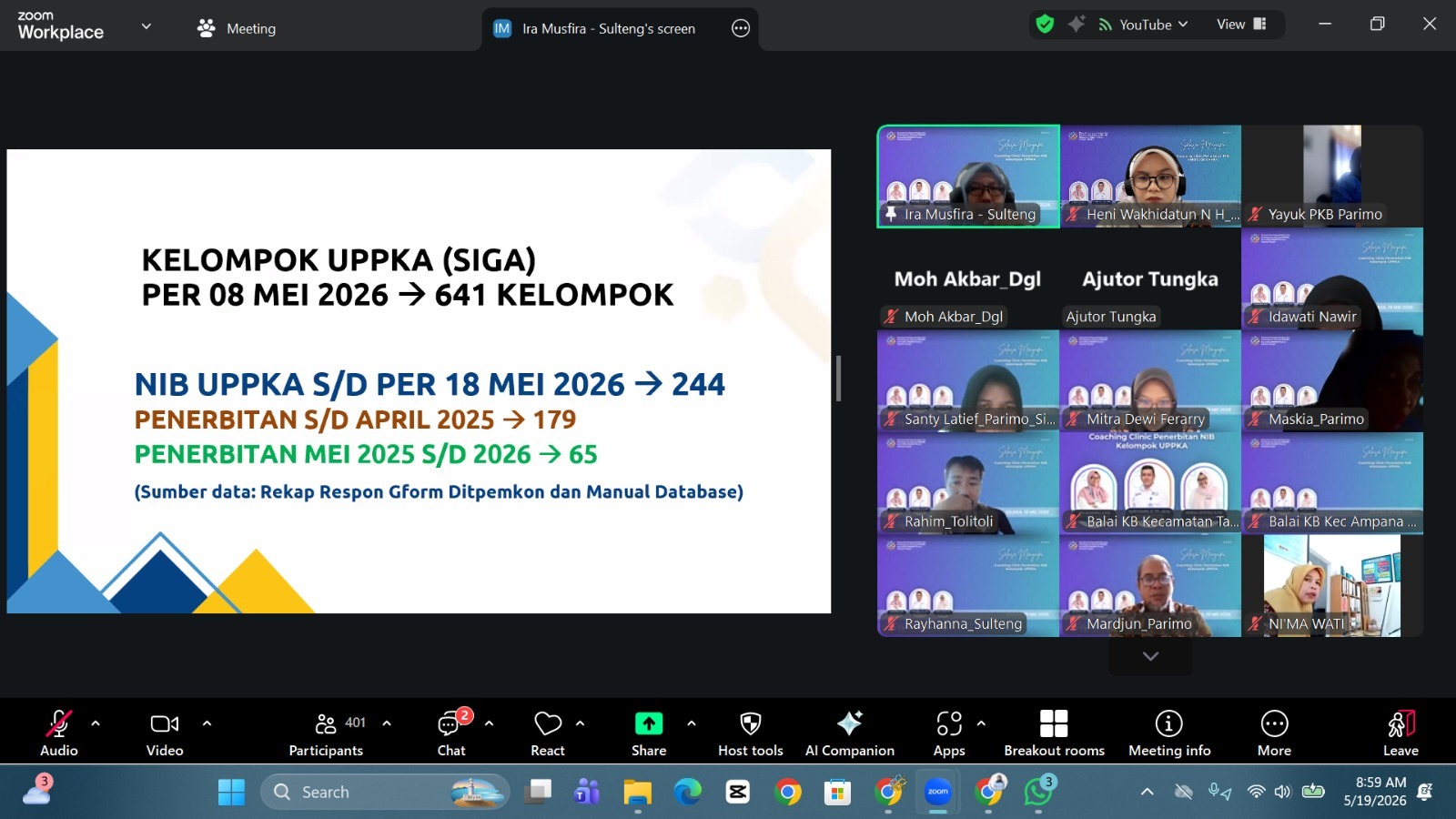The image size is (1456, 819).
Task: Open the React heart icon
Action: pos(547,723)
